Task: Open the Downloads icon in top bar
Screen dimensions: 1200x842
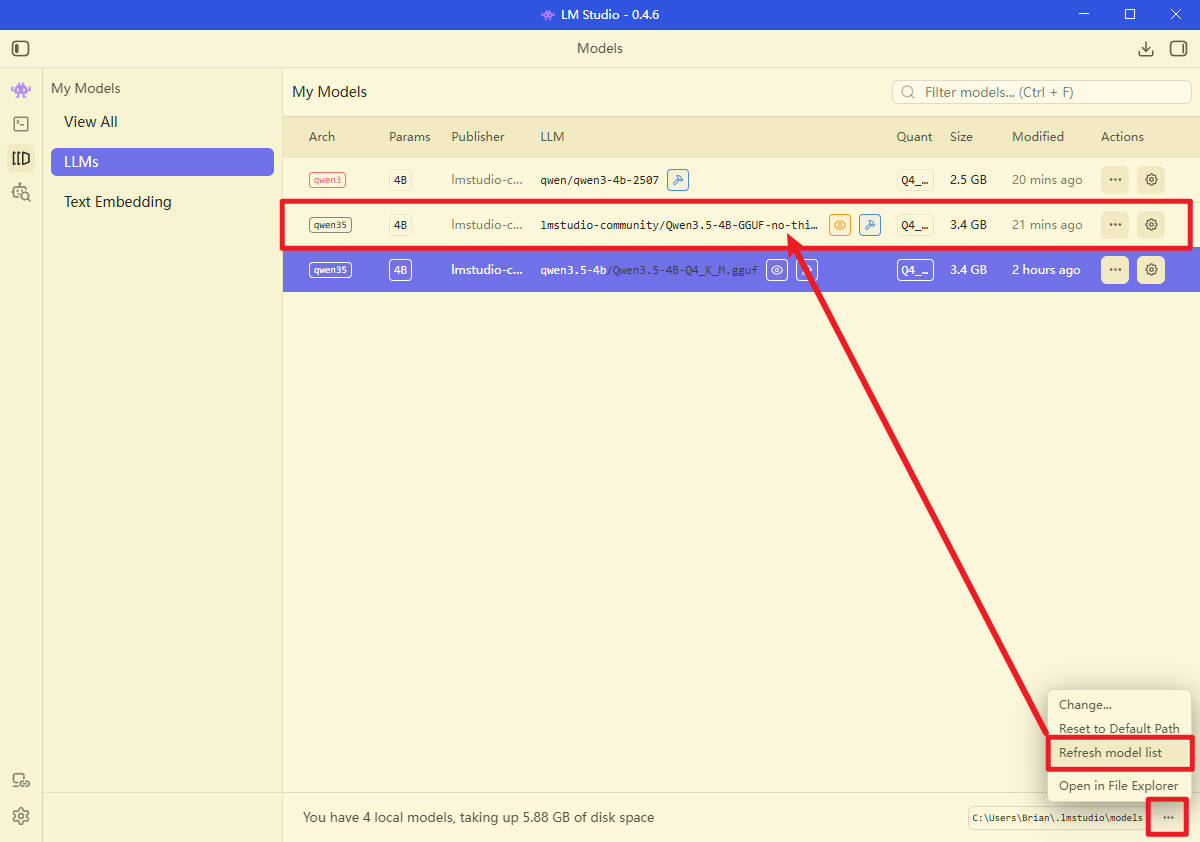Action: [1146, 49]
